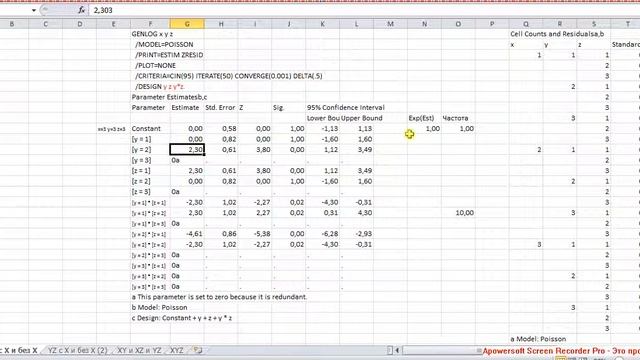Select the Upper Bound value -2,93

[x=363, y=234]
